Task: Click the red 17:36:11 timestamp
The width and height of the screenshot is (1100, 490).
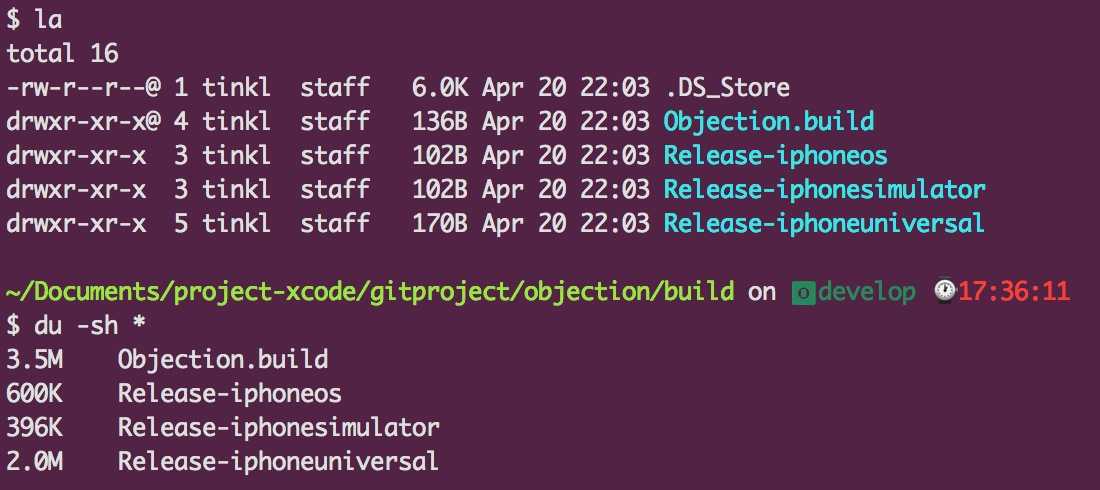Action: point(1014,292)
